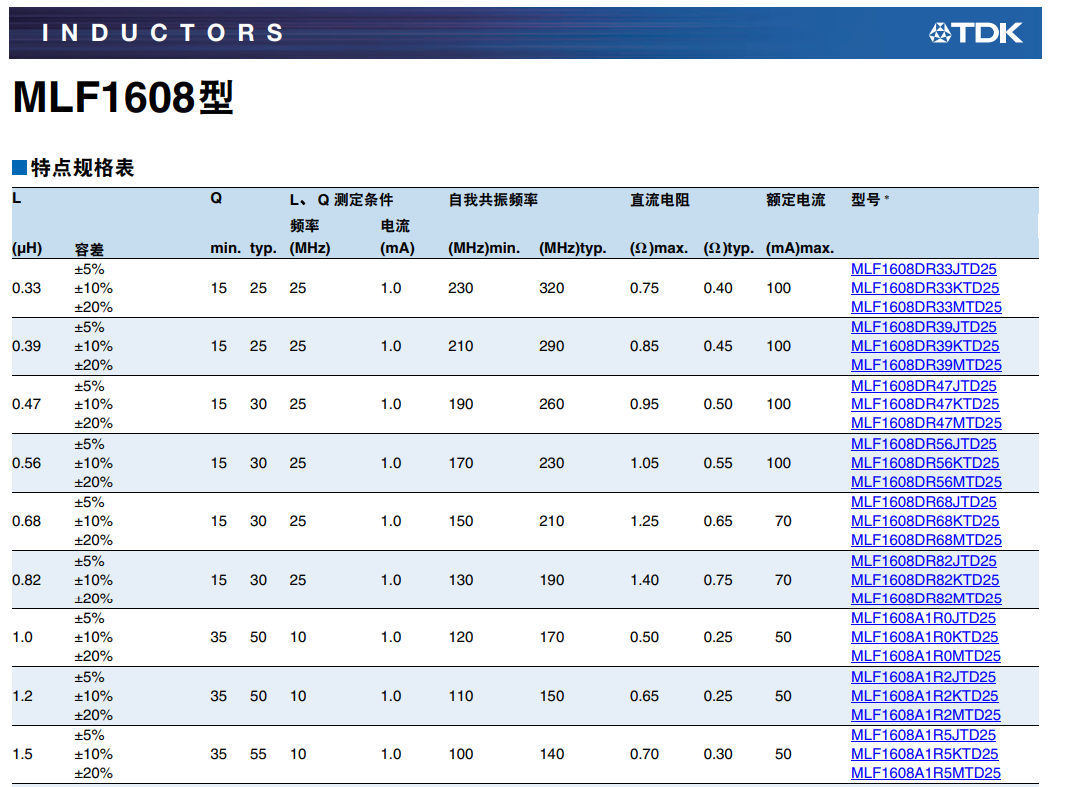Click the 直流电阻 column header

tap(660, 200)
